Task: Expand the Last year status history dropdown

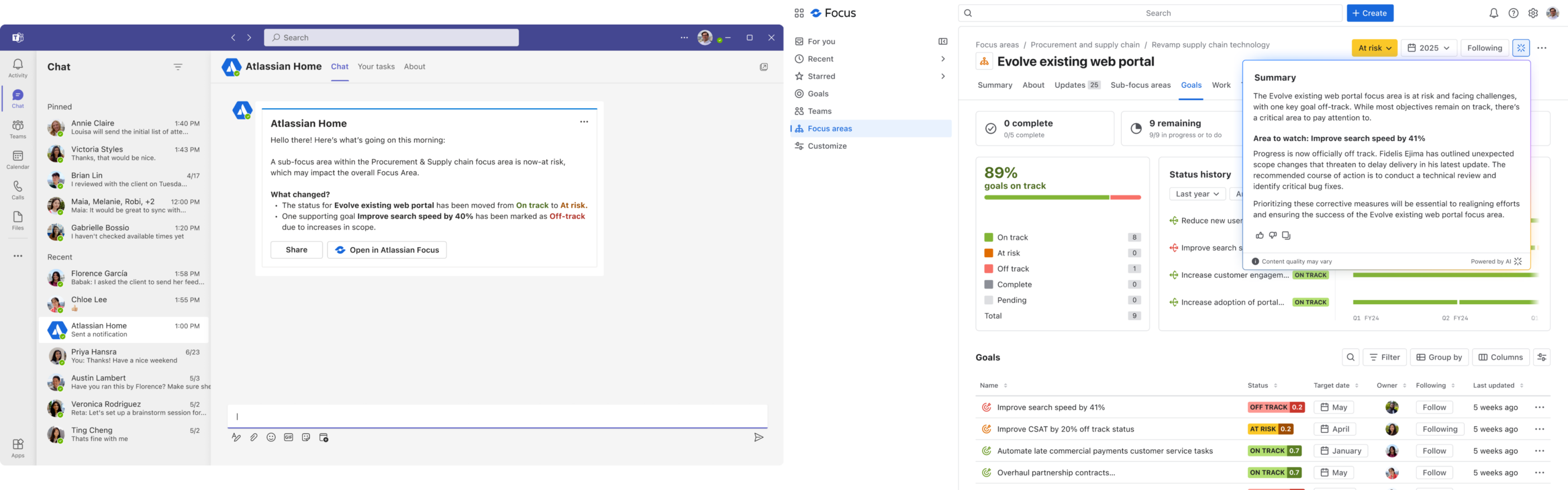Action: 1197,194
